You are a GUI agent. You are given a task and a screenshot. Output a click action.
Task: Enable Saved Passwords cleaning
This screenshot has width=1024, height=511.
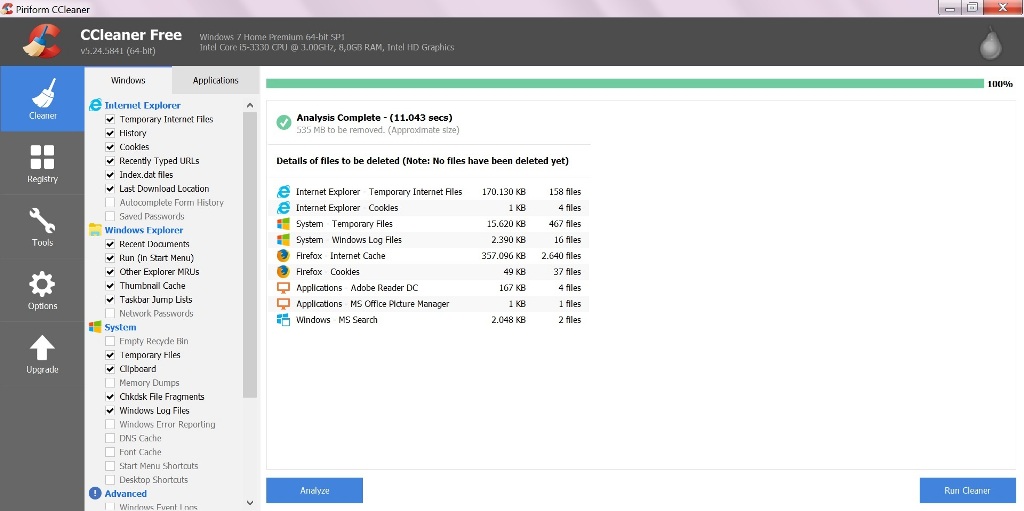pyautogui.click(x=110, y=216)
